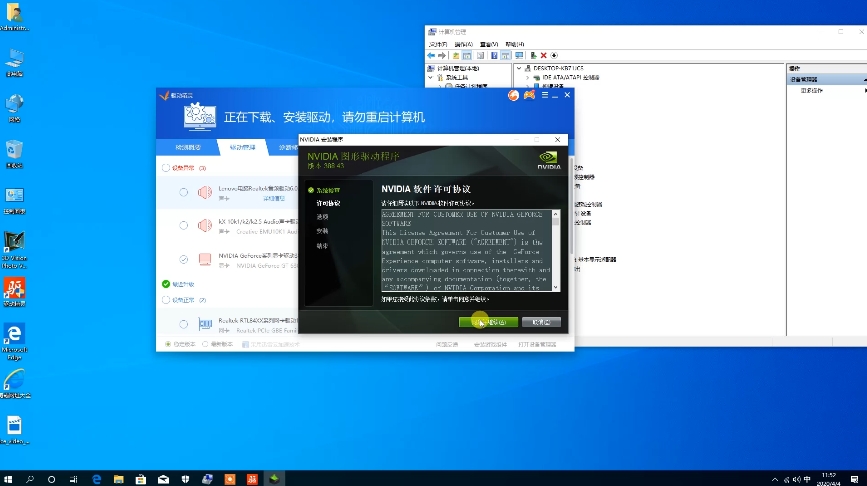Click the blue help question mark toolbar icon
This screenshot has width=867, height=486.
[494, 55]
